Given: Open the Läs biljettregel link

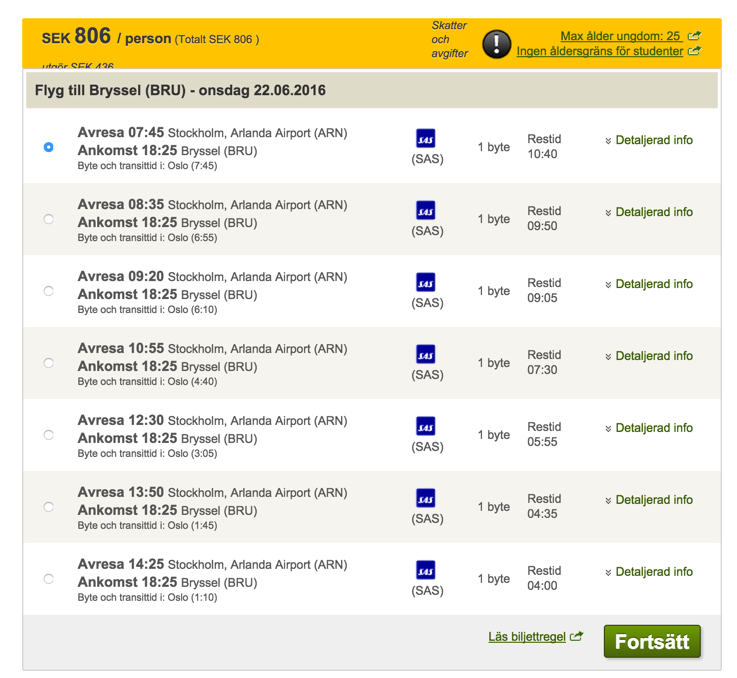Looking at the screenshot, I should (x=527, y=637).
